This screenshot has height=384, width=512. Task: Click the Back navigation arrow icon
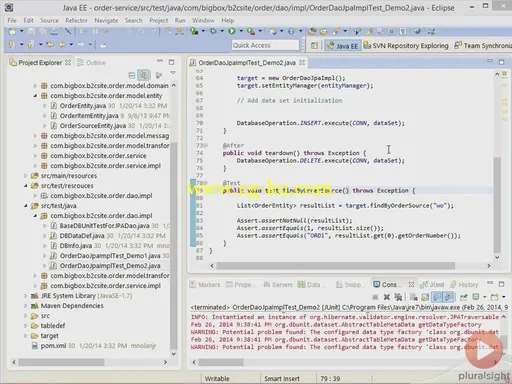point(62,44)
